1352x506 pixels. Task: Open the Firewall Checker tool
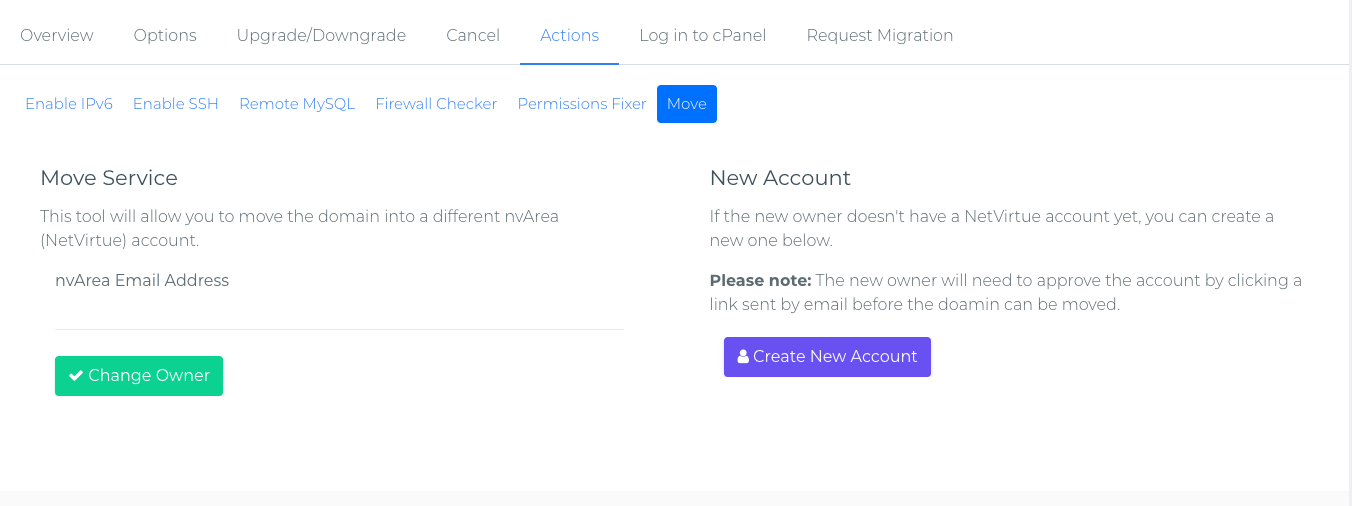[436, 104]
